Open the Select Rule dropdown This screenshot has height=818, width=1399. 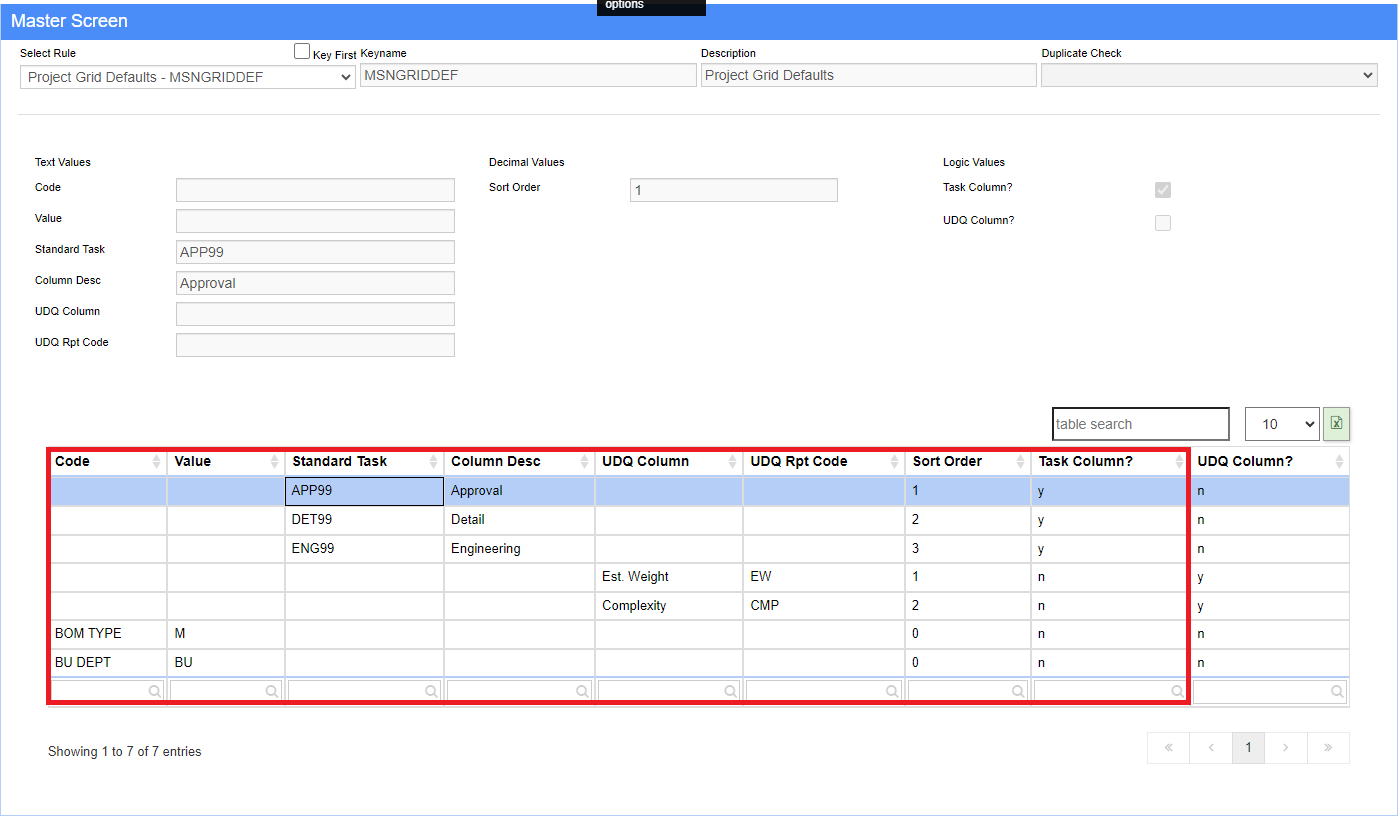(188, 77)
